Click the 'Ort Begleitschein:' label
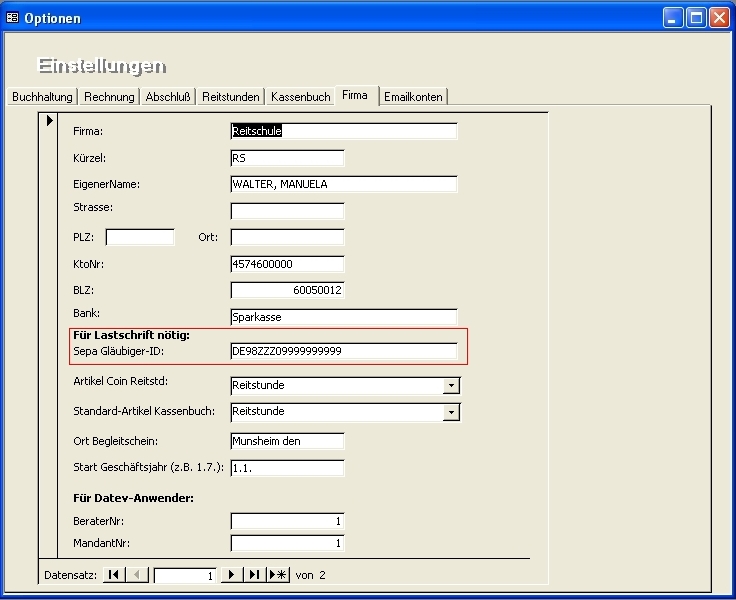This screenshot has width=736, height=600. (x=115, y=441)
